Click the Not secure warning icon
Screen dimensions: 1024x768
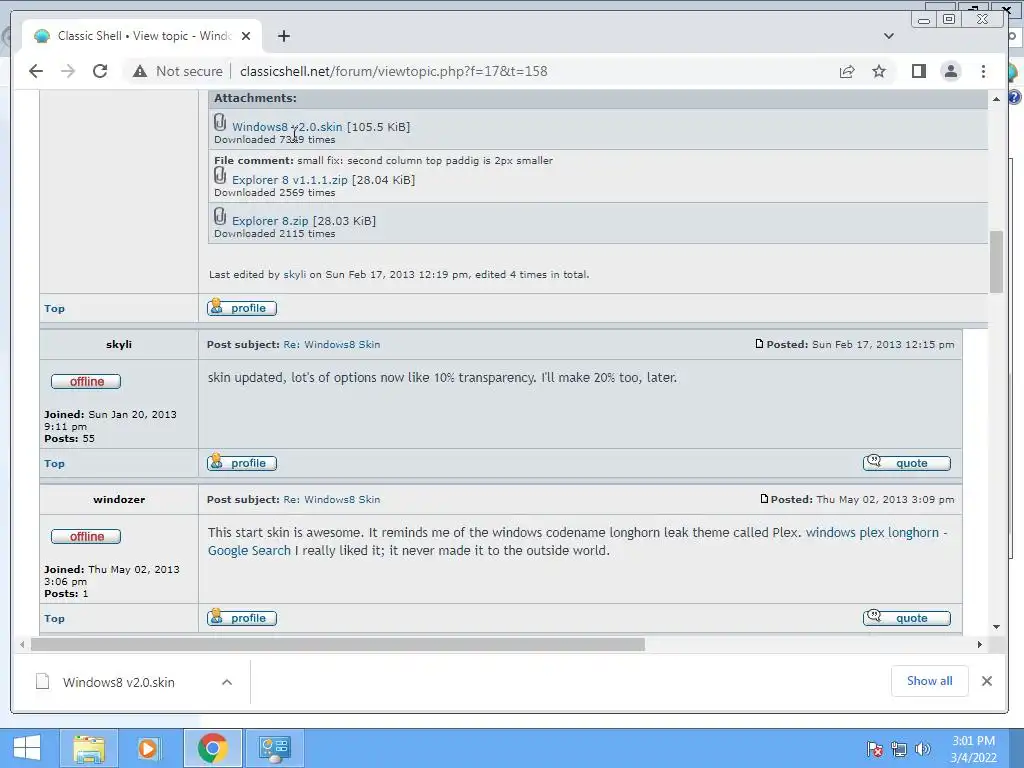(x=140, y=71)
